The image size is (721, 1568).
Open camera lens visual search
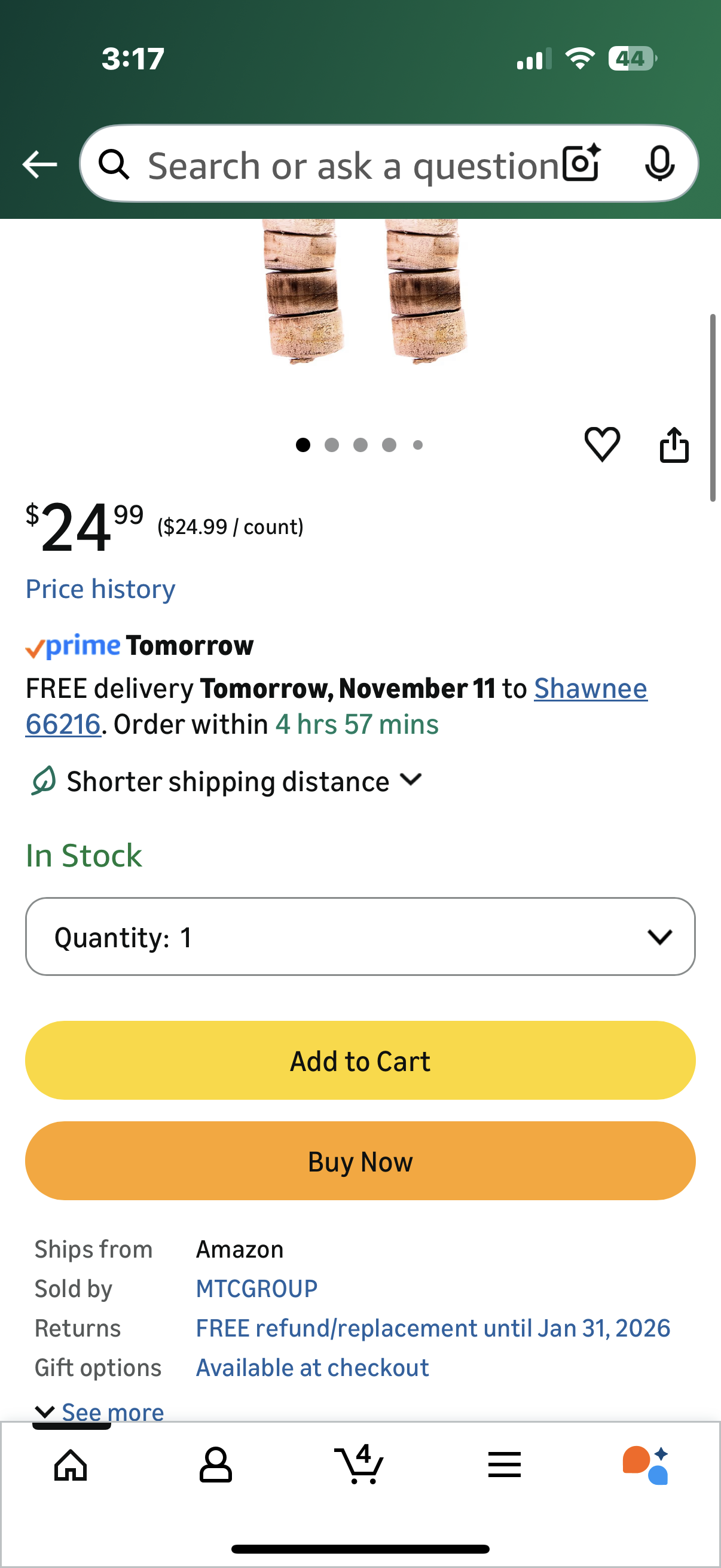point(581,163)
